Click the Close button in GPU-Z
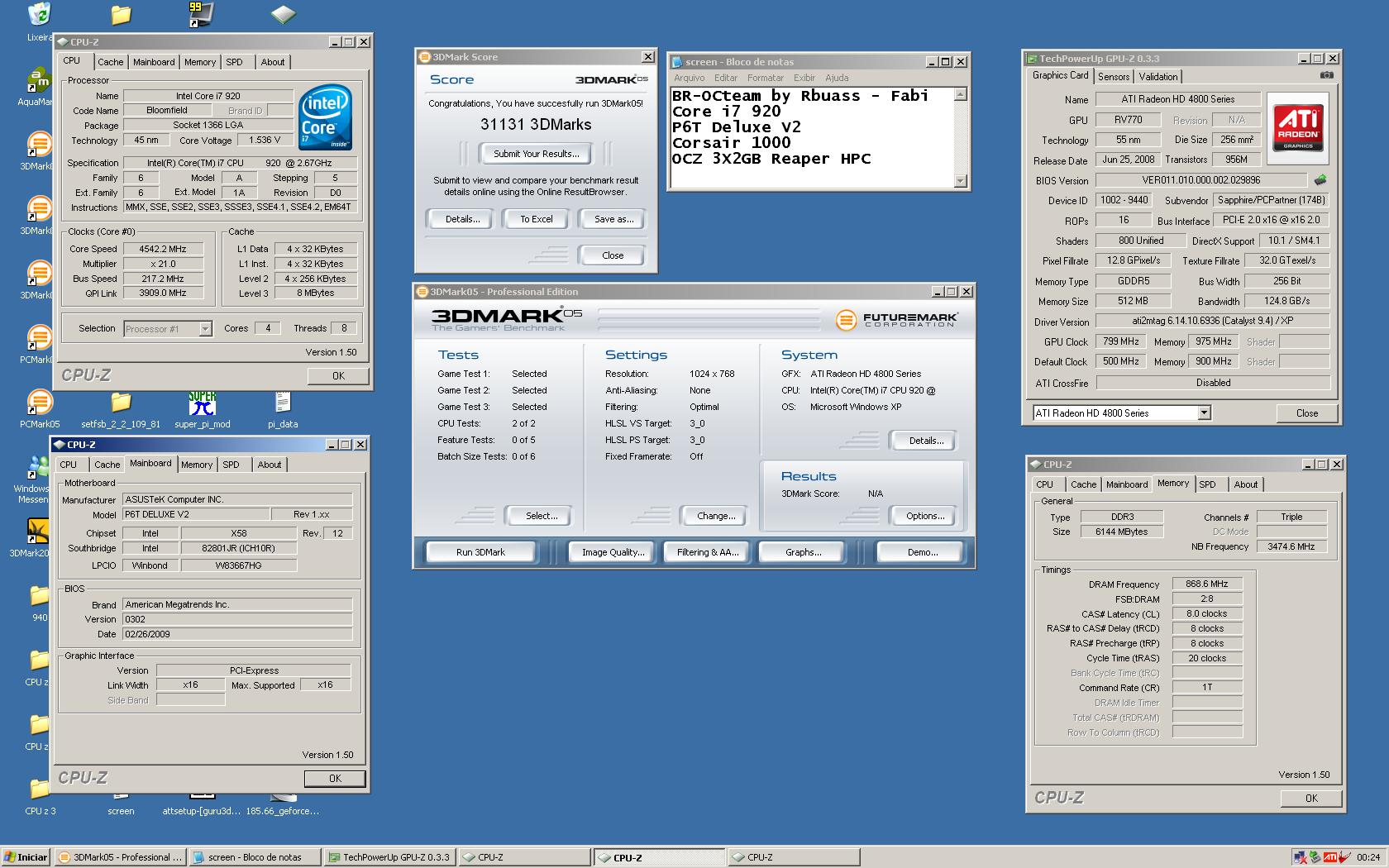Image resolution: width=1389 pixels, height=868 pixels. pyautogui.click(x=1307, y=413)
